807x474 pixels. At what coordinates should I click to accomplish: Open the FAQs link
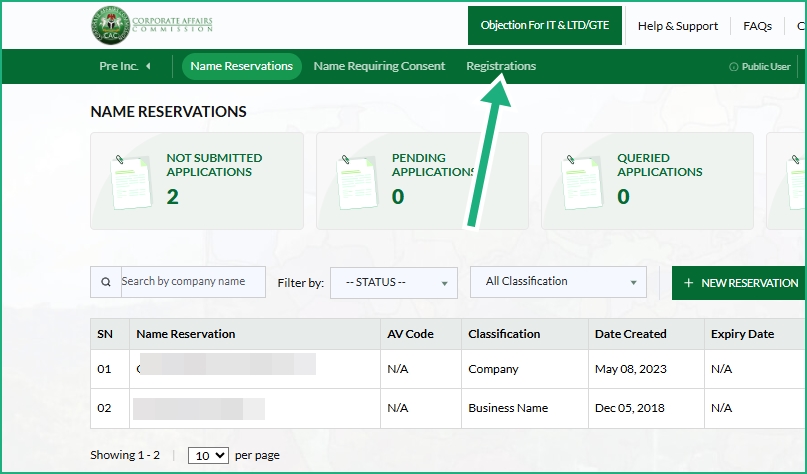(x=757, y=26)
